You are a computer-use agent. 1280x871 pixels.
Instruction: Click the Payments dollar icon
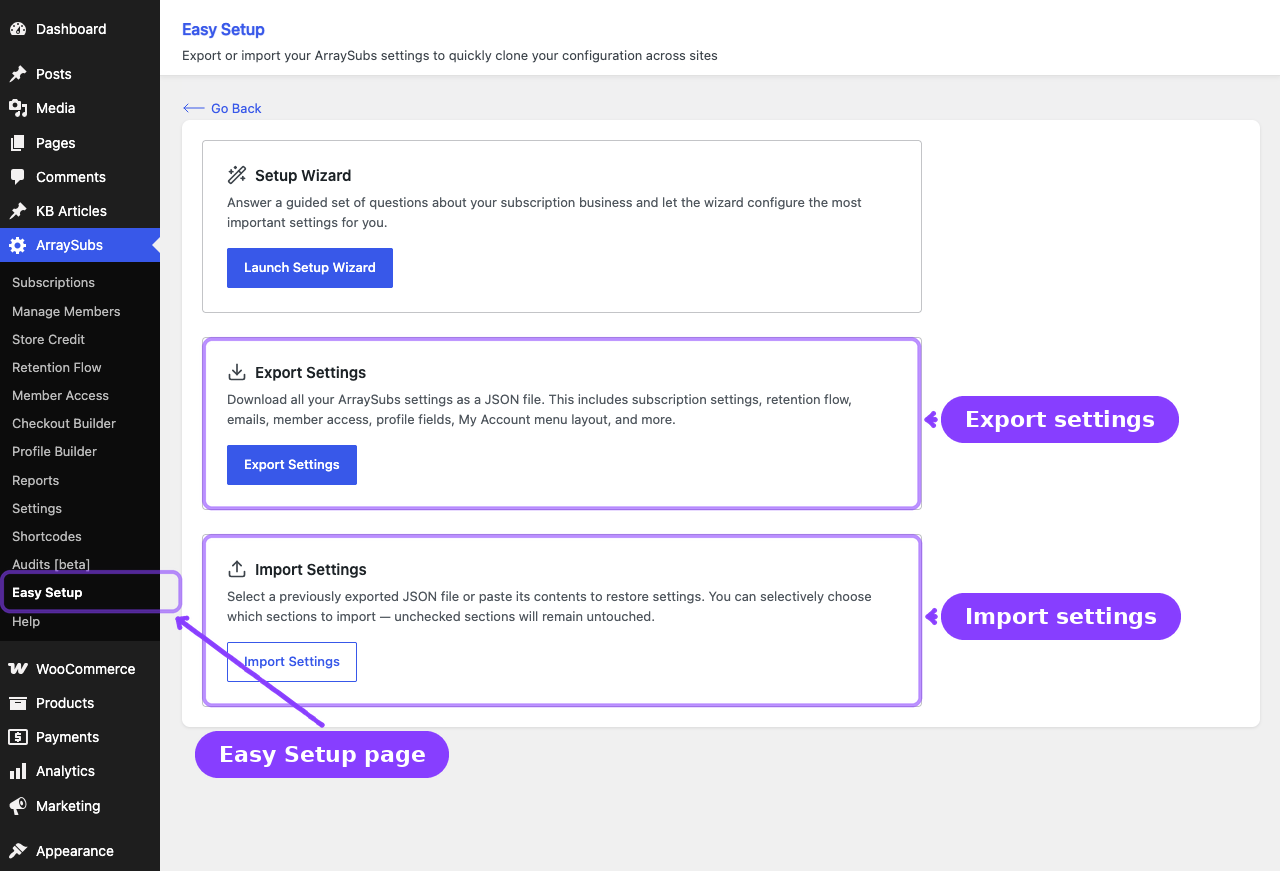pos(18,737)
